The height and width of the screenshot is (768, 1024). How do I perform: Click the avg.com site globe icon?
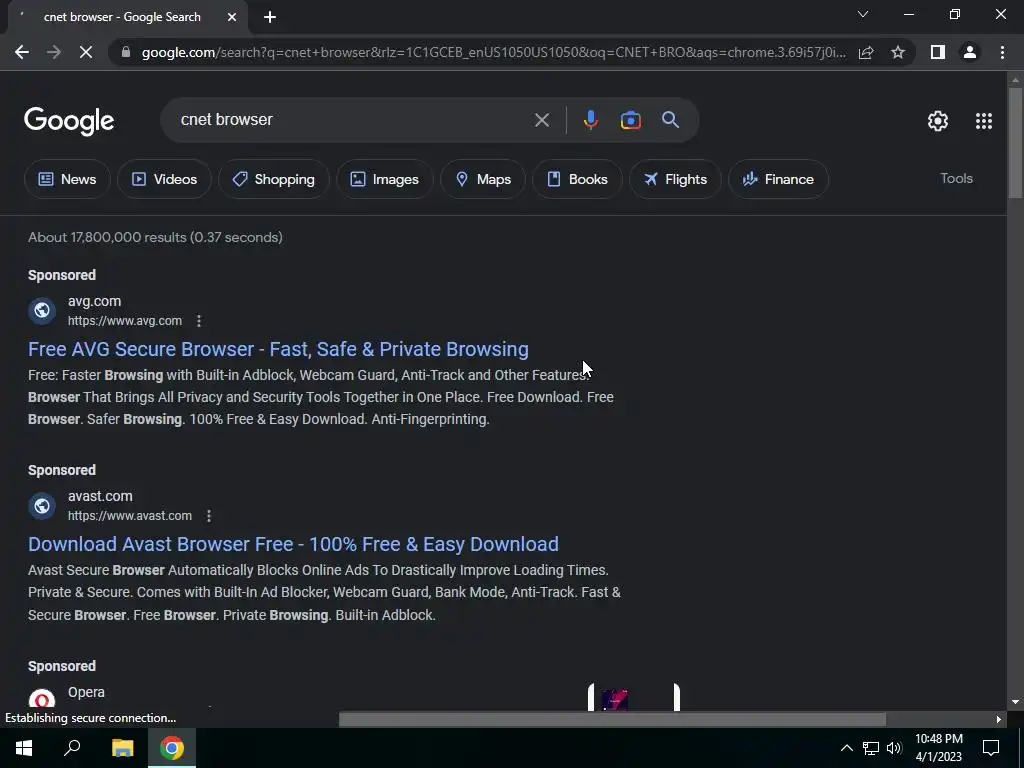(x=42, y=310)
